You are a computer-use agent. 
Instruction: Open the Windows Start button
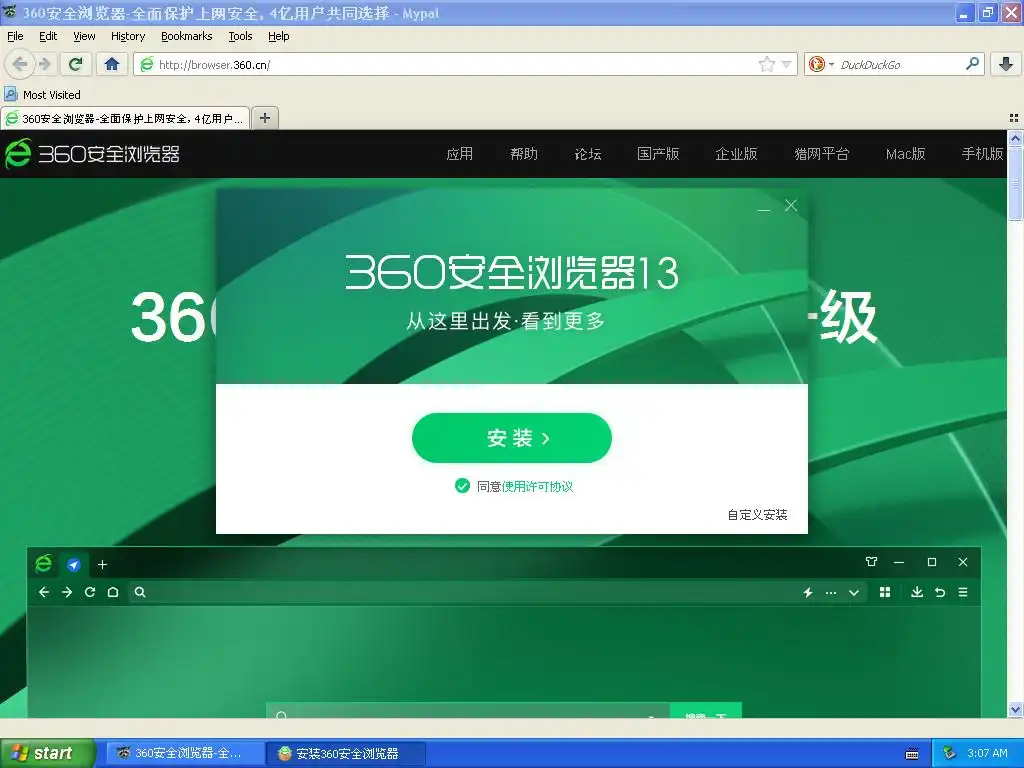click(47, 754)
